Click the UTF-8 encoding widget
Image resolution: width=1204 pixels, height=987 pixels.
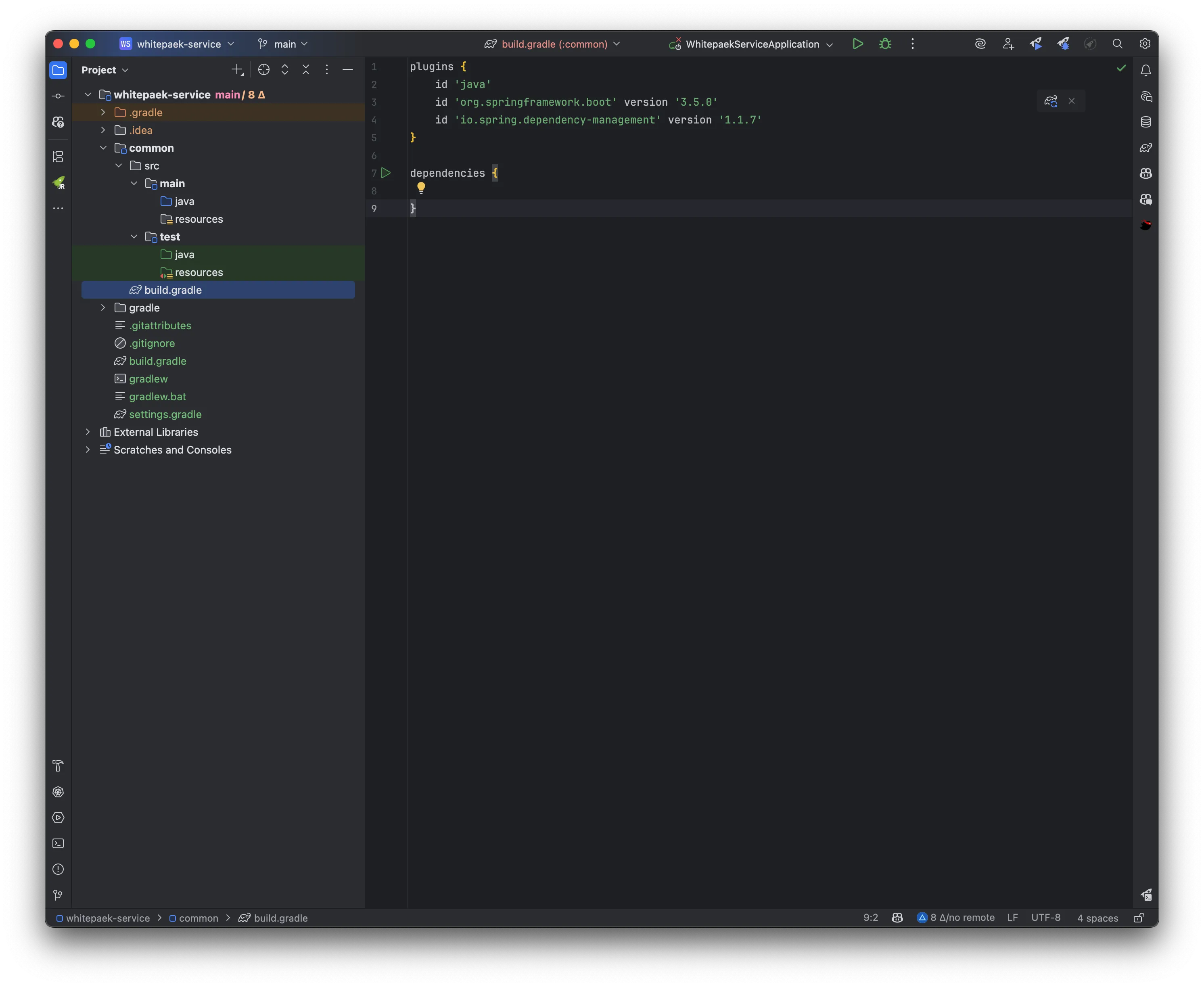(x=1045, y=918)
